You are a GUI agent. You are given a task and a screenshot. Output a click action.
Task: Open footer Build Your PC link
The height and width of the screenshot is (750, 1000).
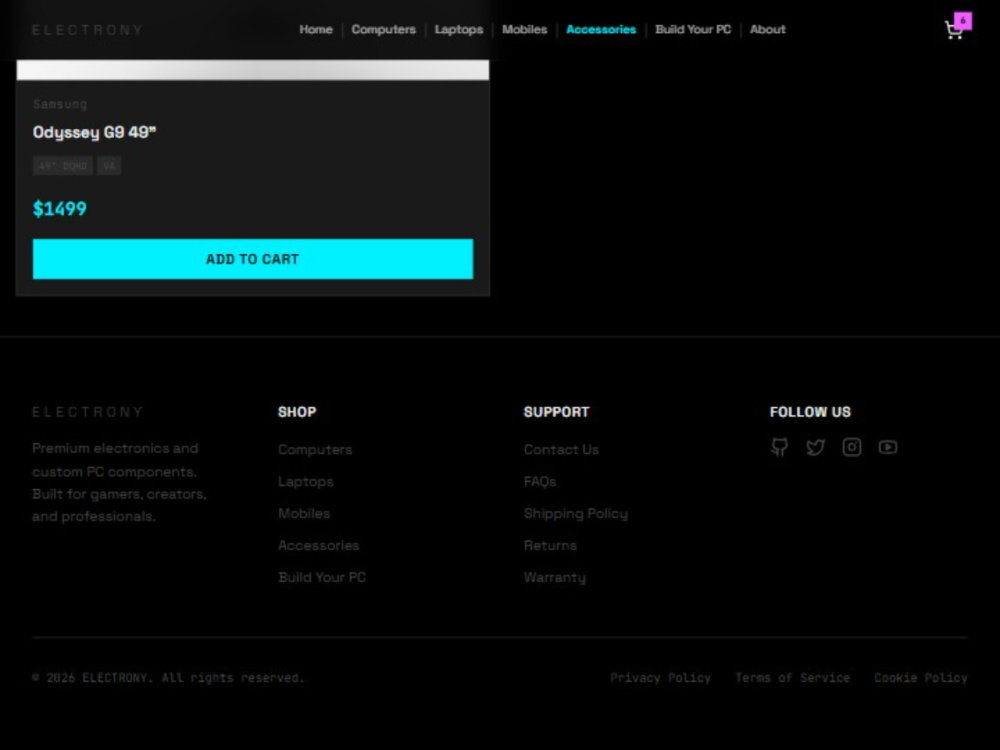(321, 577)
